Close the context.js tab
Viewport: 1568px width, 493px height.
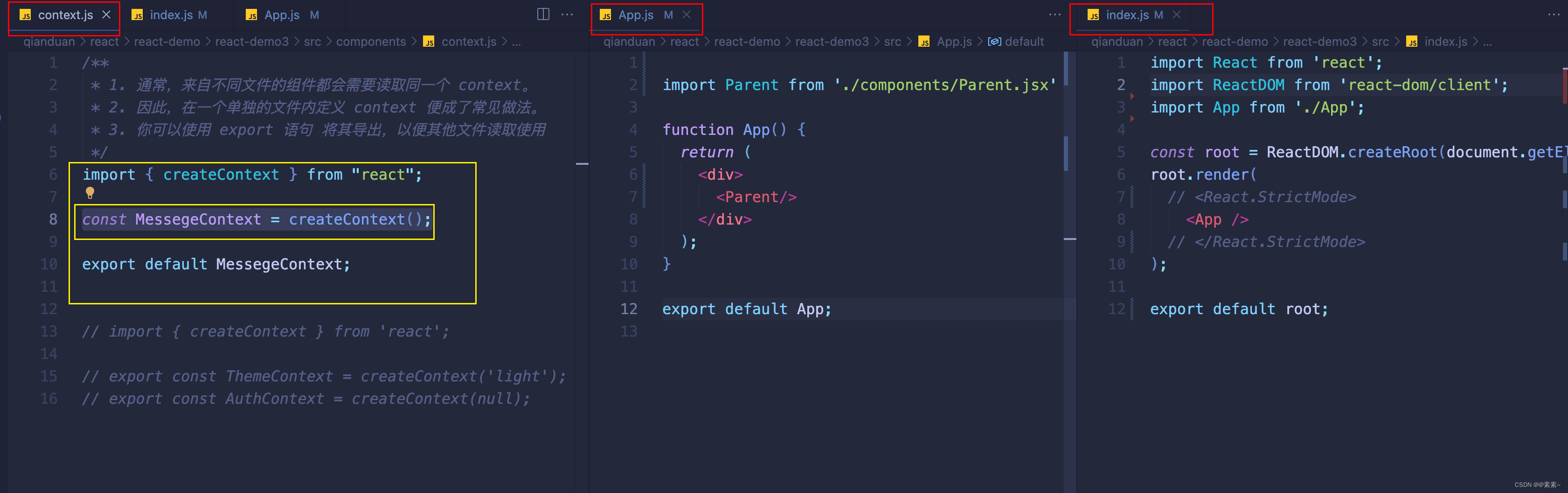106,14
